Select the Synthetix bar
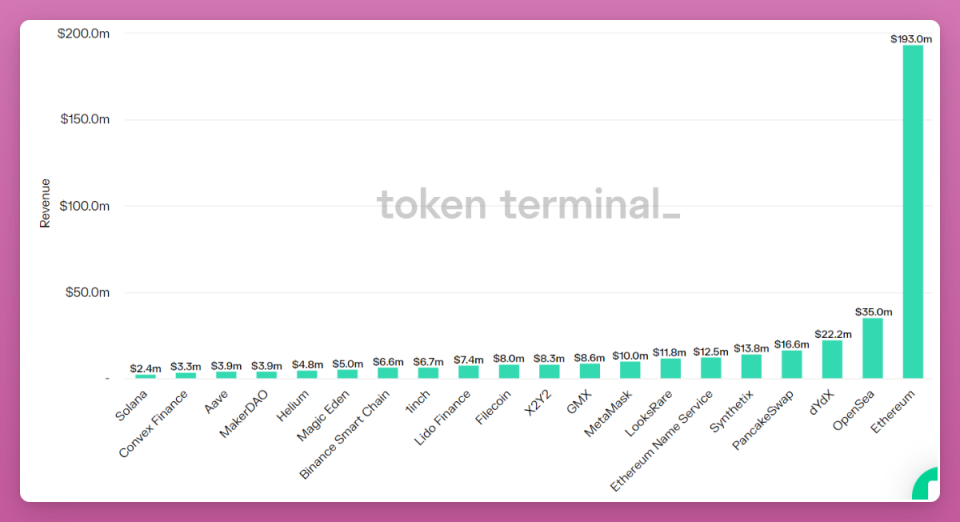This screenshot has width=960, height=522. click(x=751, y=367)
